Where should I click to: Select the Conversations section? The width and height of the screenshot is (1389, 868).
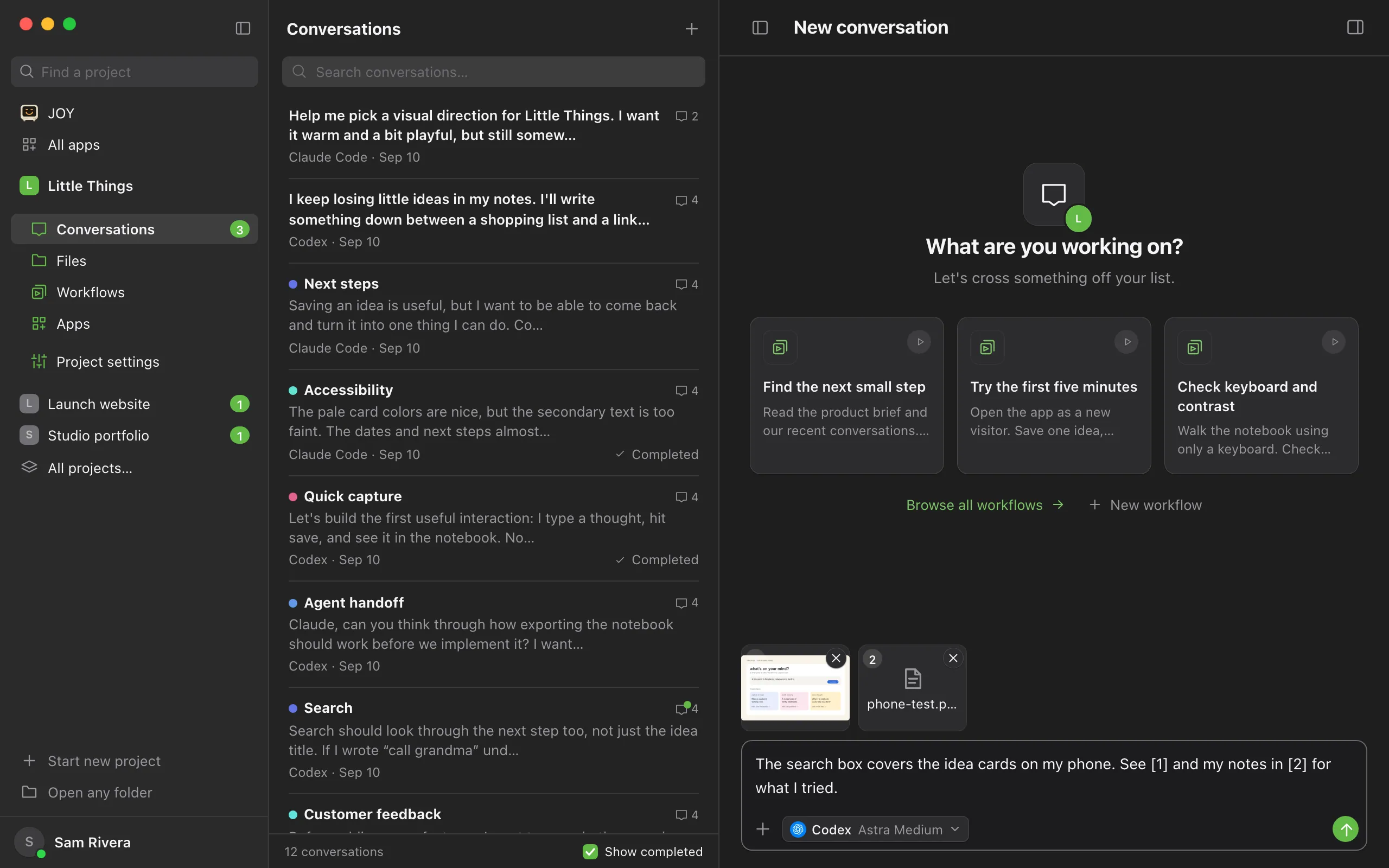135,229
